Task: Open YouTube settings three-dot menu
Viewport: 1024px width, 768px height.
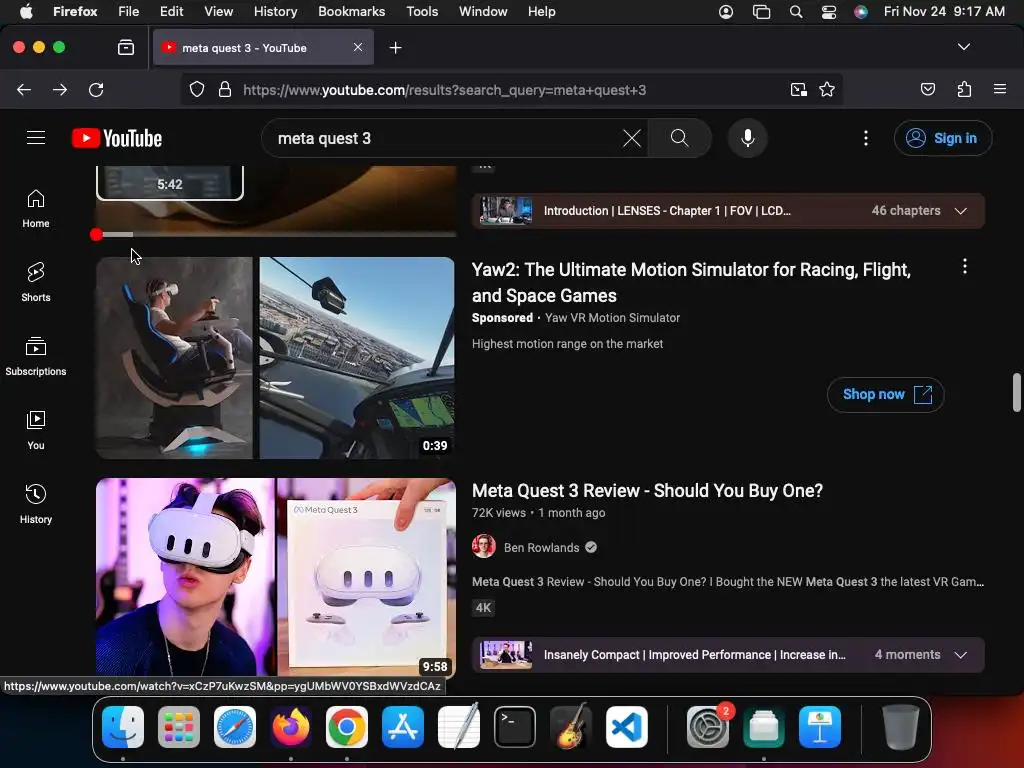Action: coord(866,138)
